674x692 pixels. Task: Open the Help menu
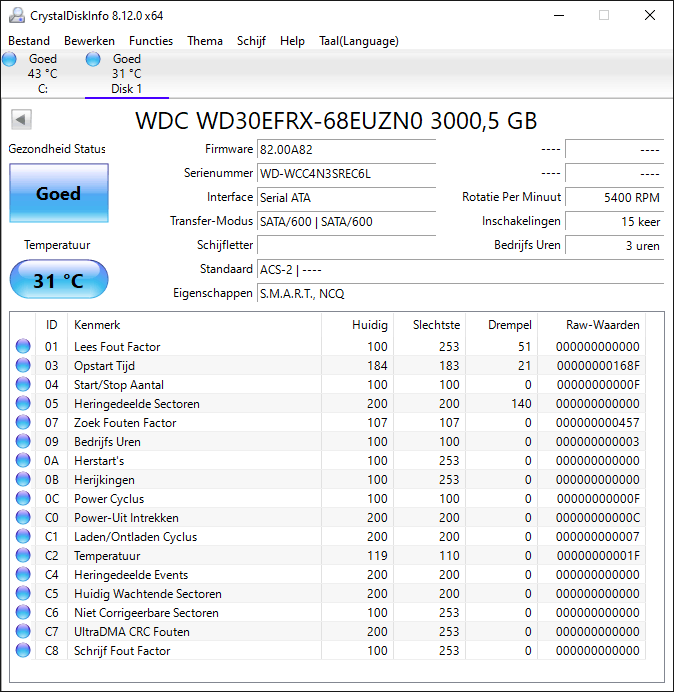tap(292, 41)
